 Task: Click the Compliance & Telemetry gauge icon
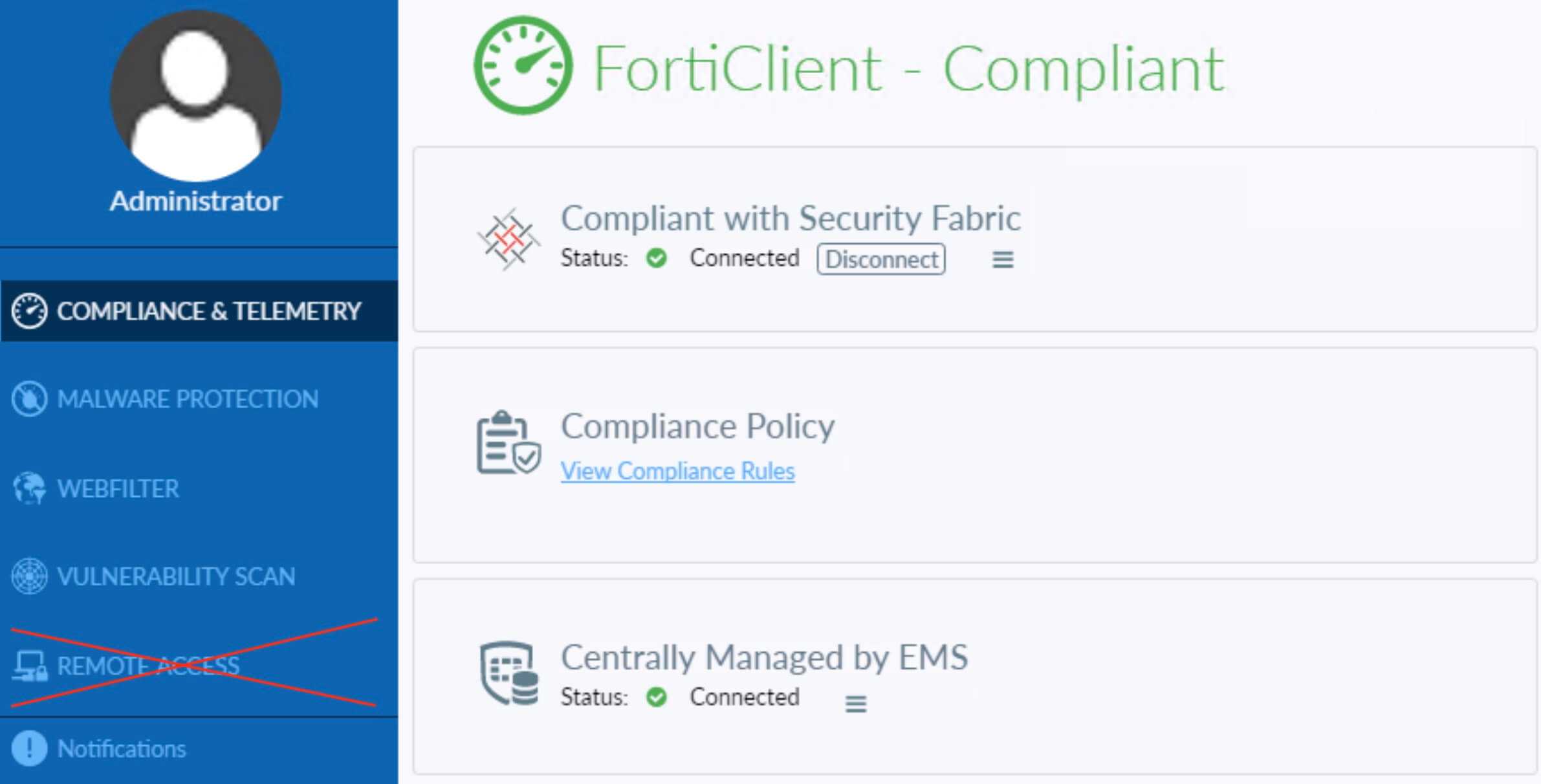point(29,311)
